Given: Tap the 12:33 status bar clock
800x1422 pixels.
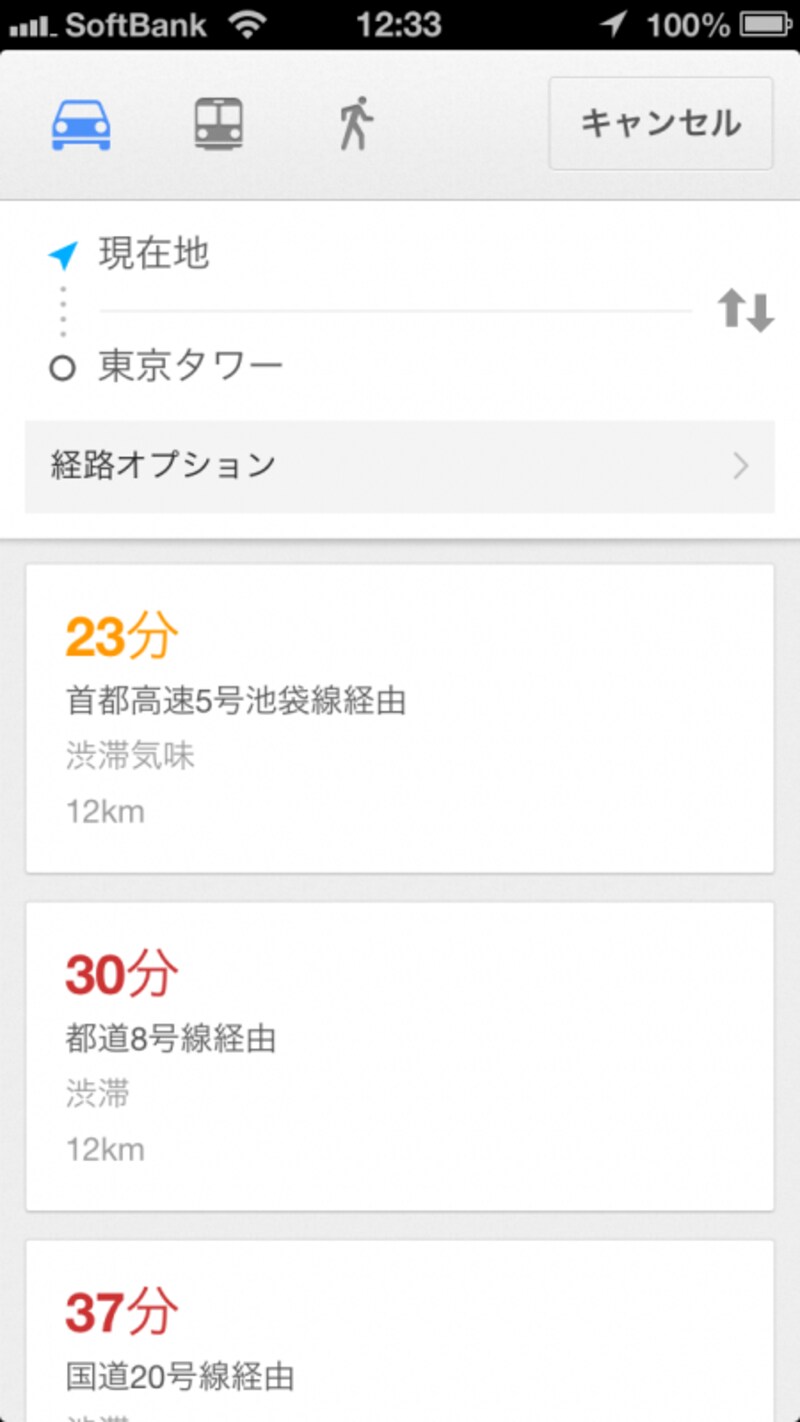Looking at the screenshot, I should pyautogui.click(x=399, y=25).
